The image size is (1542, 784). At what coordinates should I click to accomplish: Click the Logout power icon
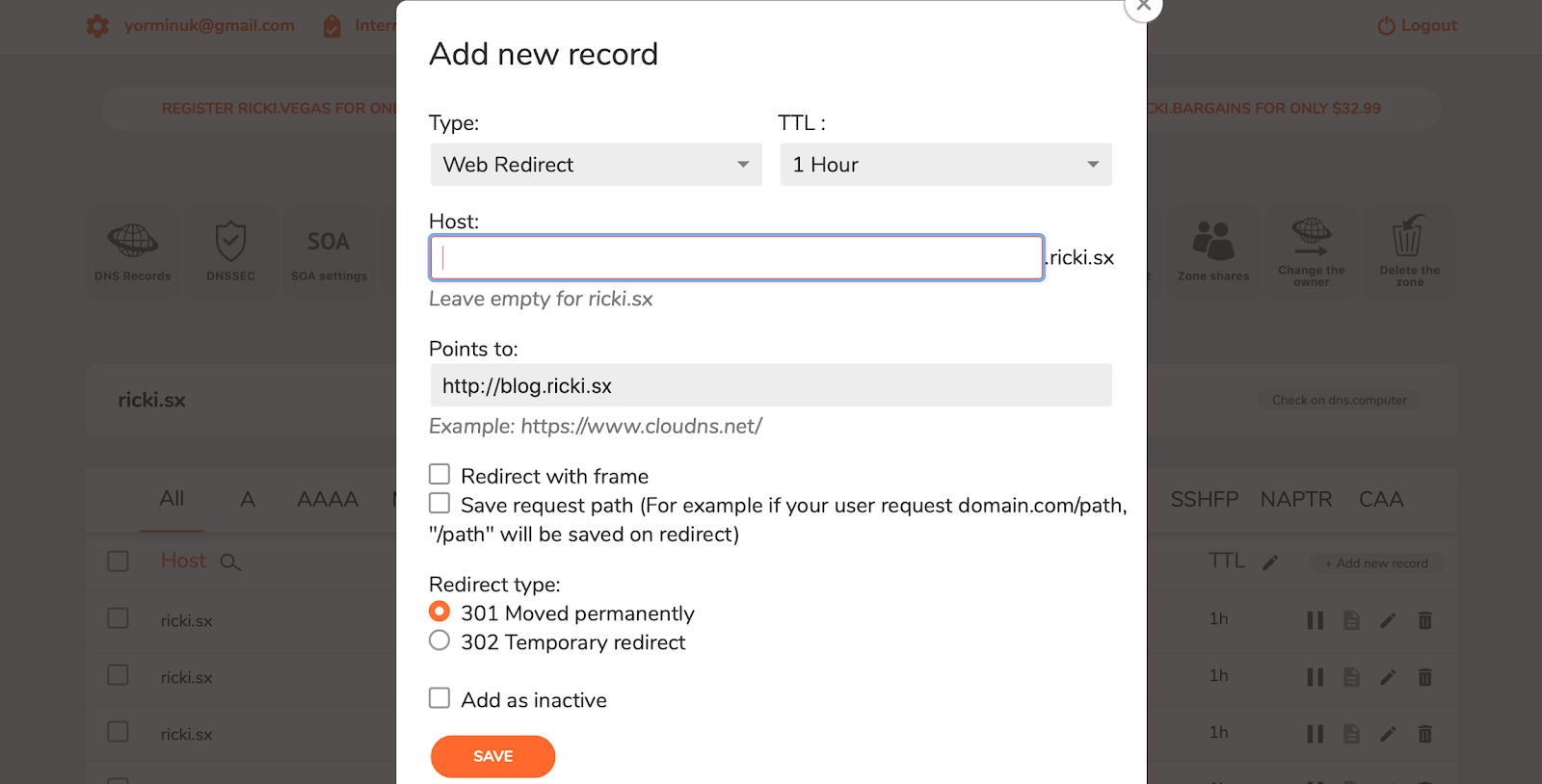[x=1386, y=26]
